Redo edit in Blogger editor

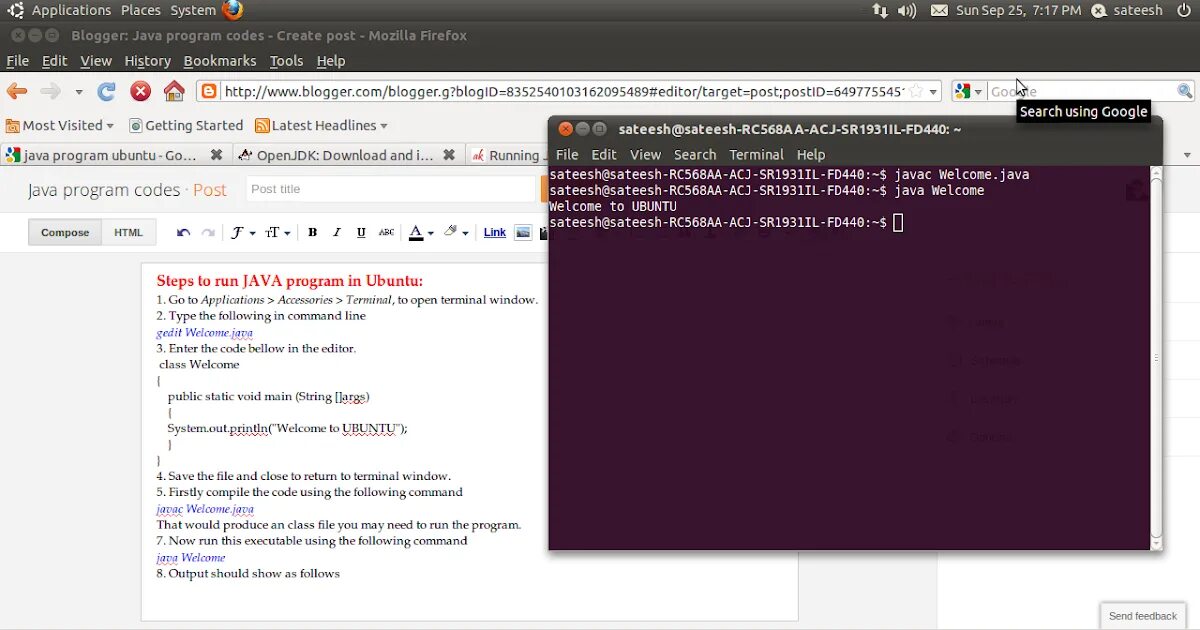(208, 232)
